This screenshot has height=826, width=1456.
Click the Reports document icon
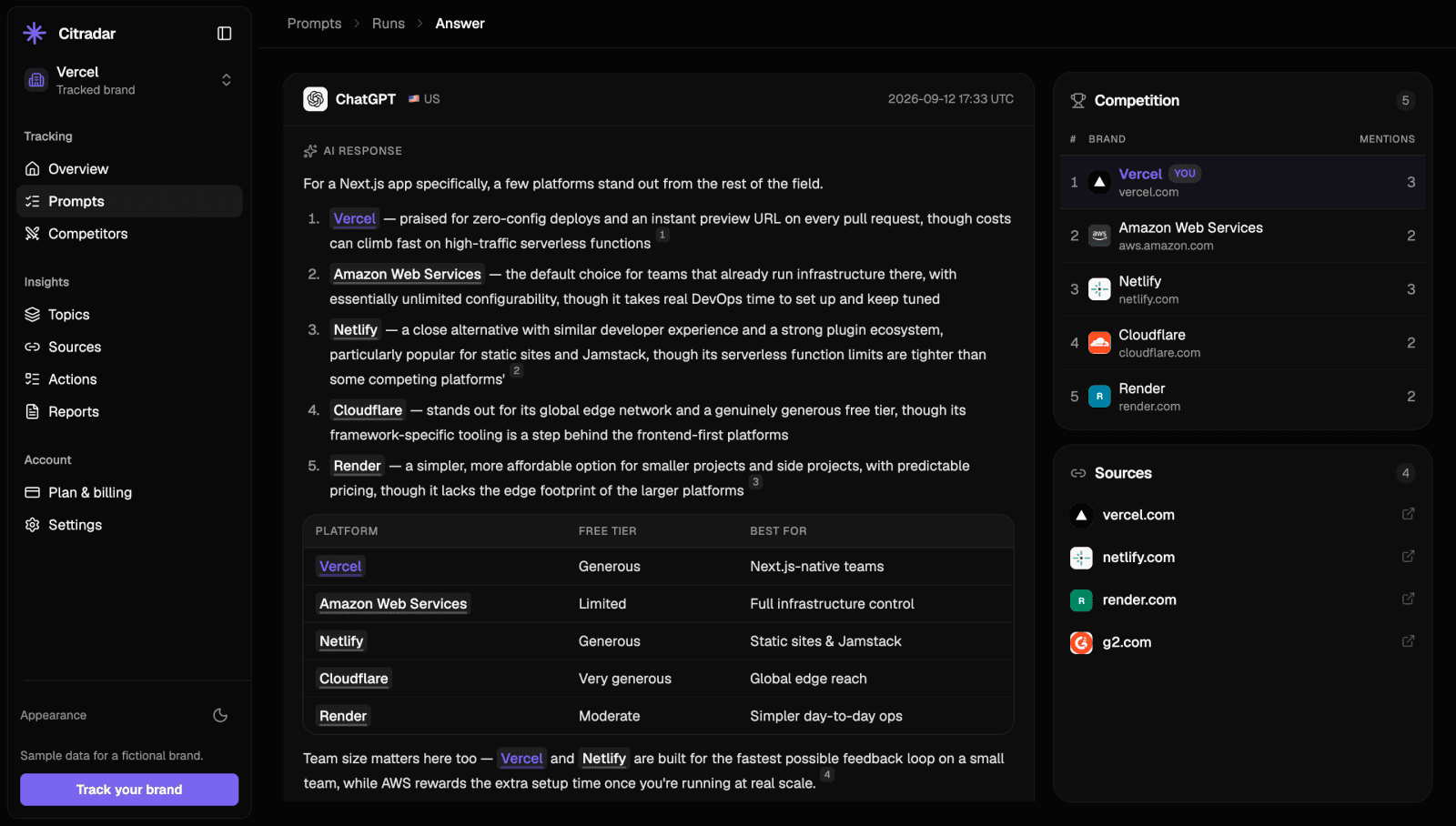pyautogui.click(x=33, y=411)
